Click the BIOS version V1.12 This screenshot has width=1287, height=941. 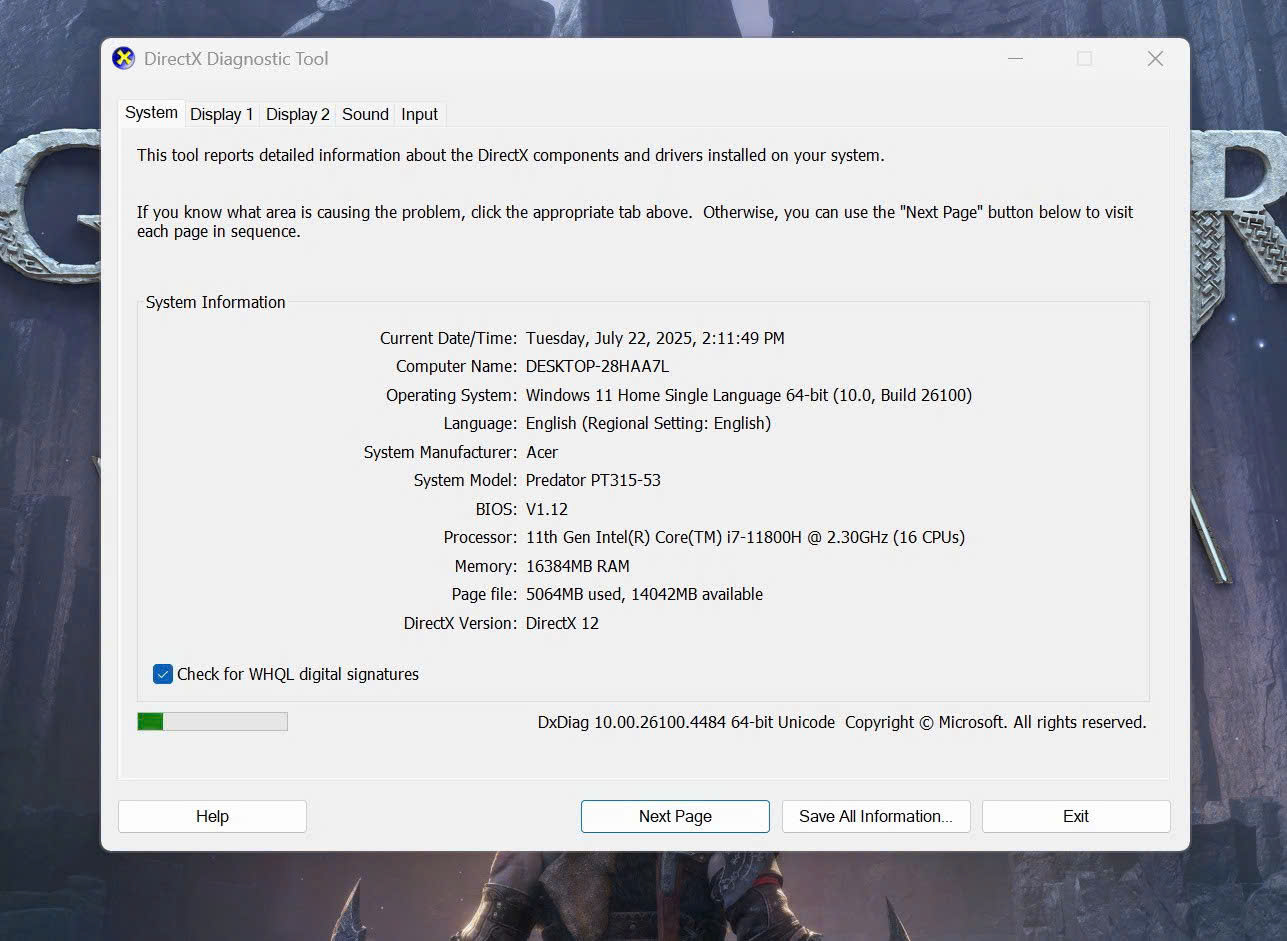tap(547, 509)
